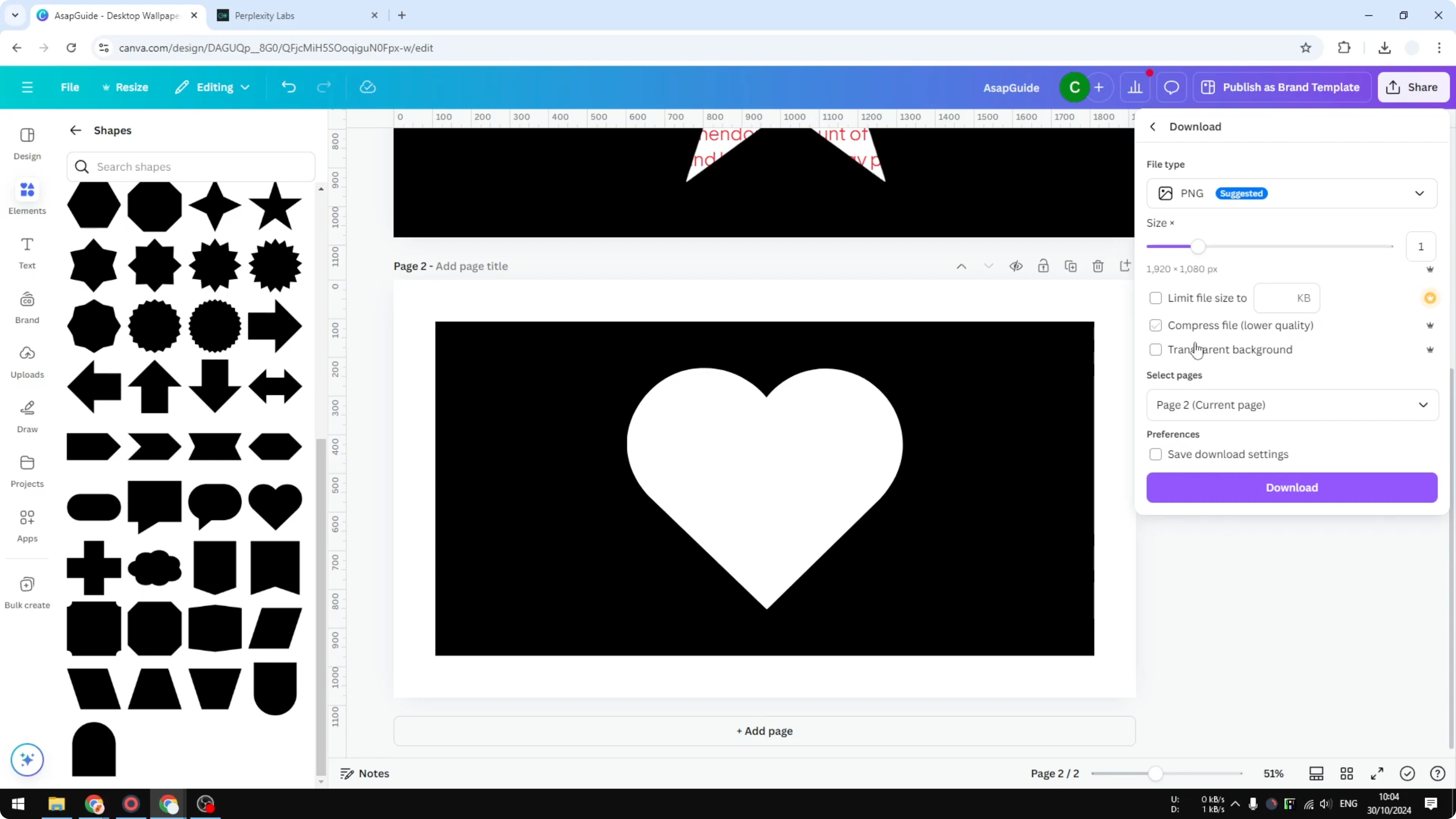Enable Transparent background option

(1156, 349)
